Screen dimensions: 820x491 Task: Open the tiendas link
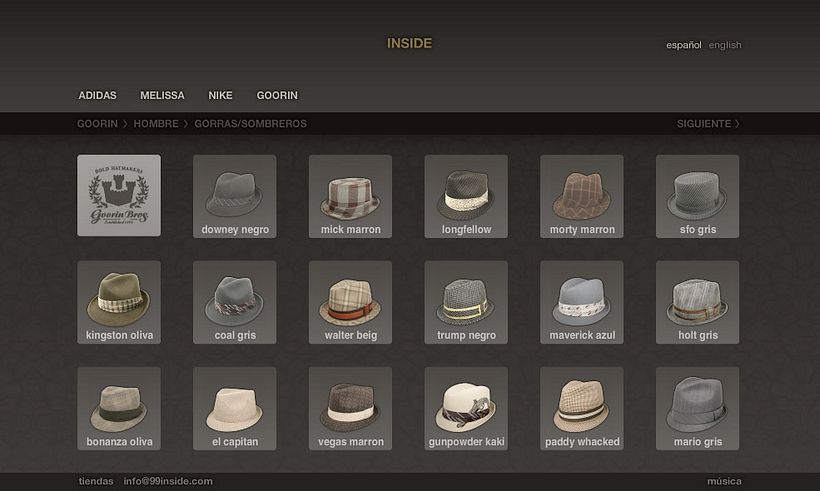coord(96,481)
